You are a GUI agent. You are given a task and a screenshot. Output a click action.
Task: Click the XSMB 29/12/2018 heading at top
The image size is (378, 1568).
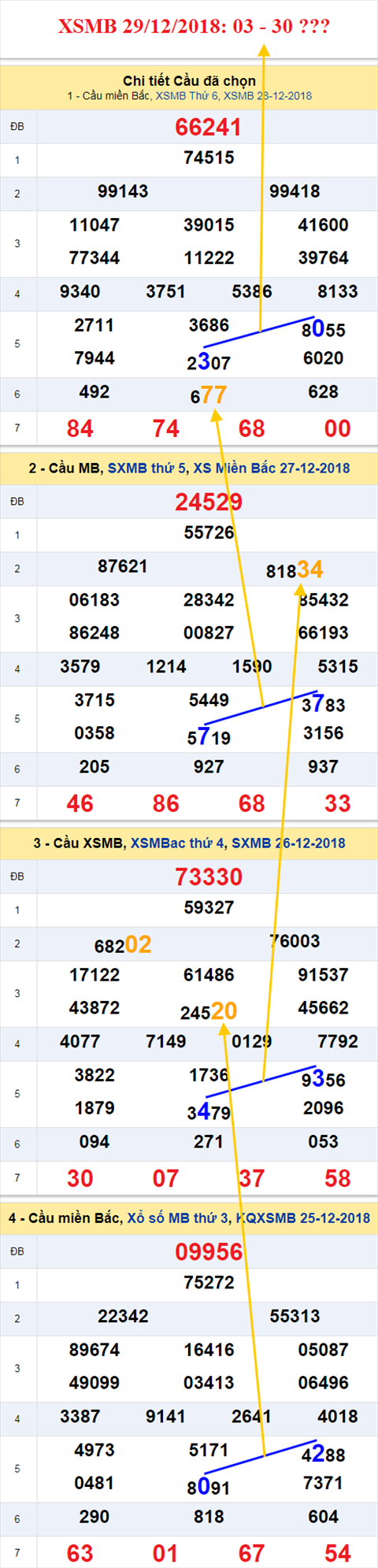click(x=194, y=27)
